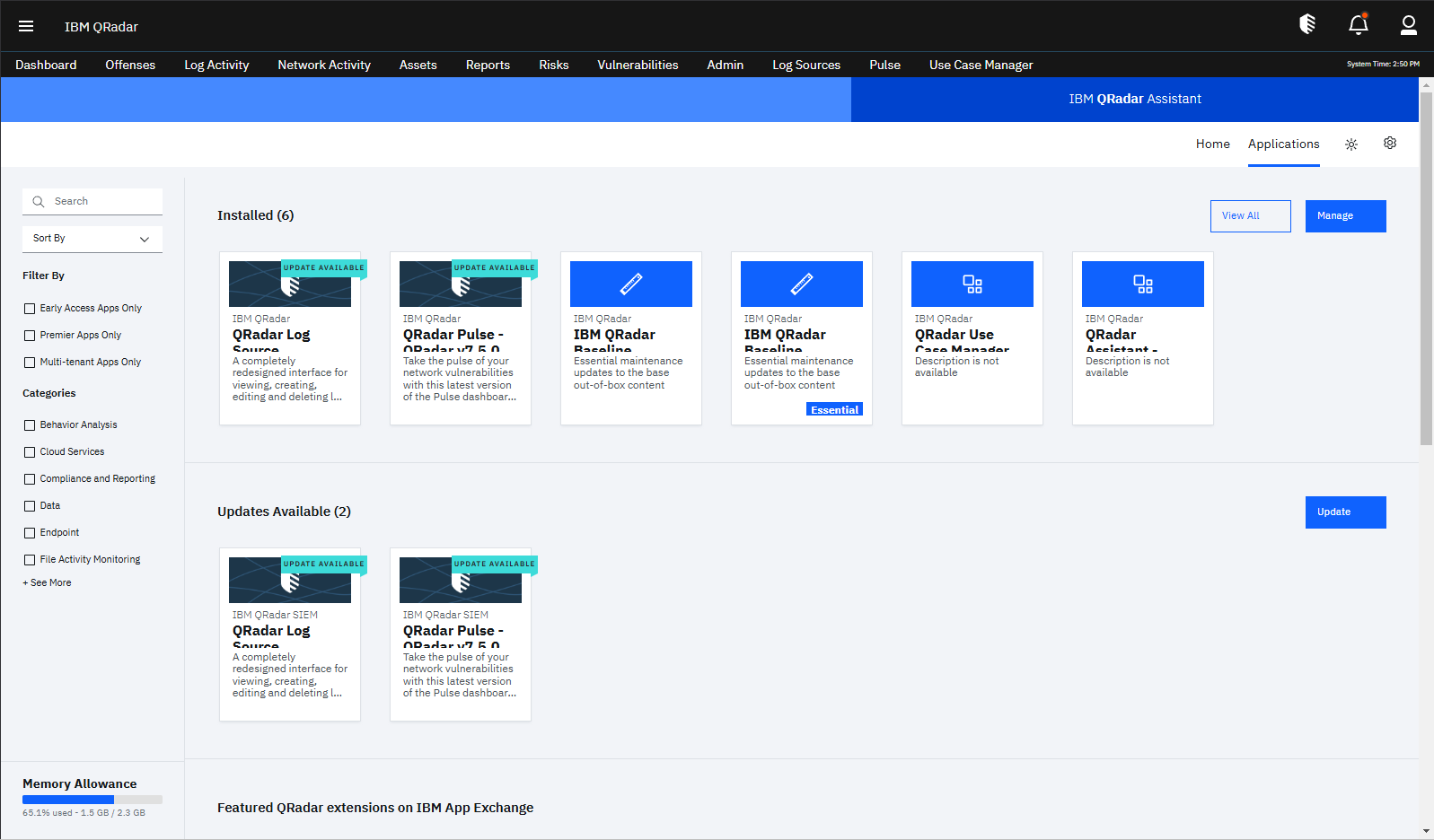Open the Log Sources tab
Screen dimensions: 1434x840
pyautogui.click(x=806, y=65)
